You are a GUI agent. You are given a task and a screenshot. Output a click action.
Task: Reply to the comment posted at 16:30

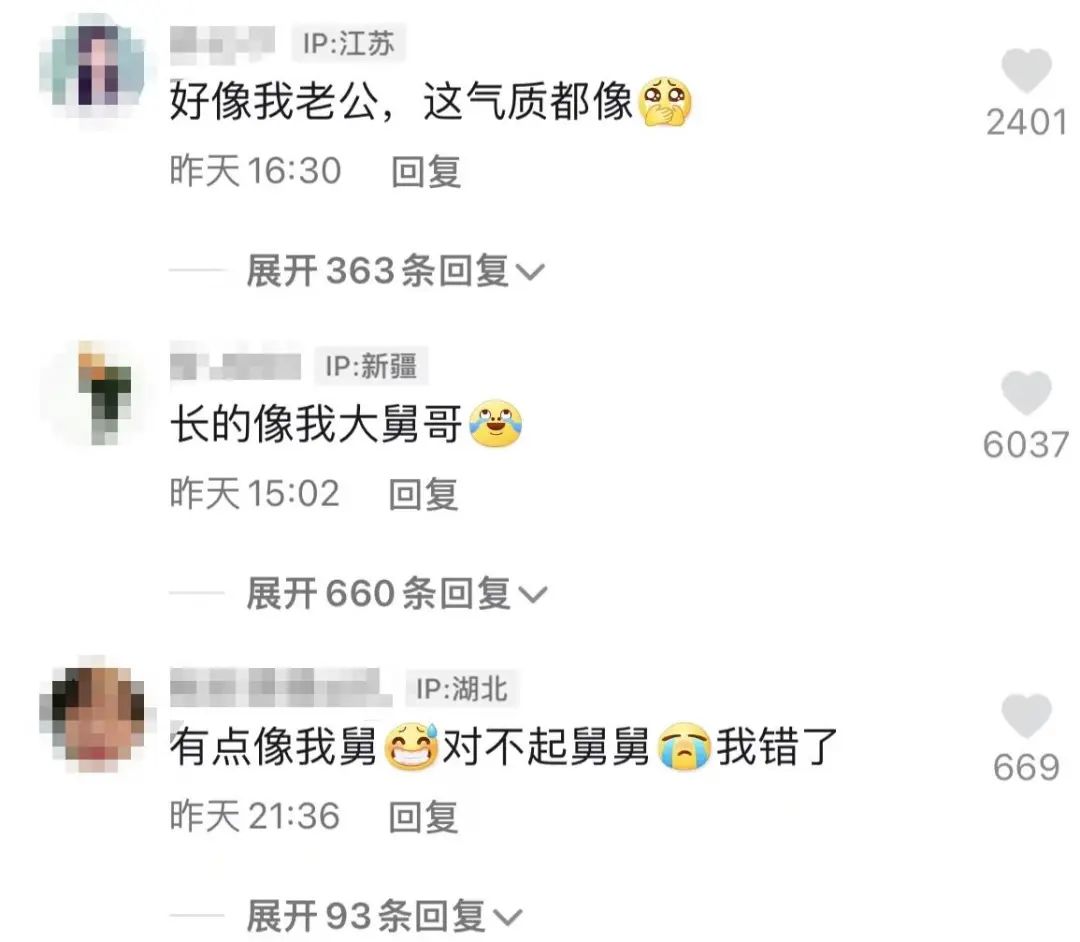tap(426, 171)
